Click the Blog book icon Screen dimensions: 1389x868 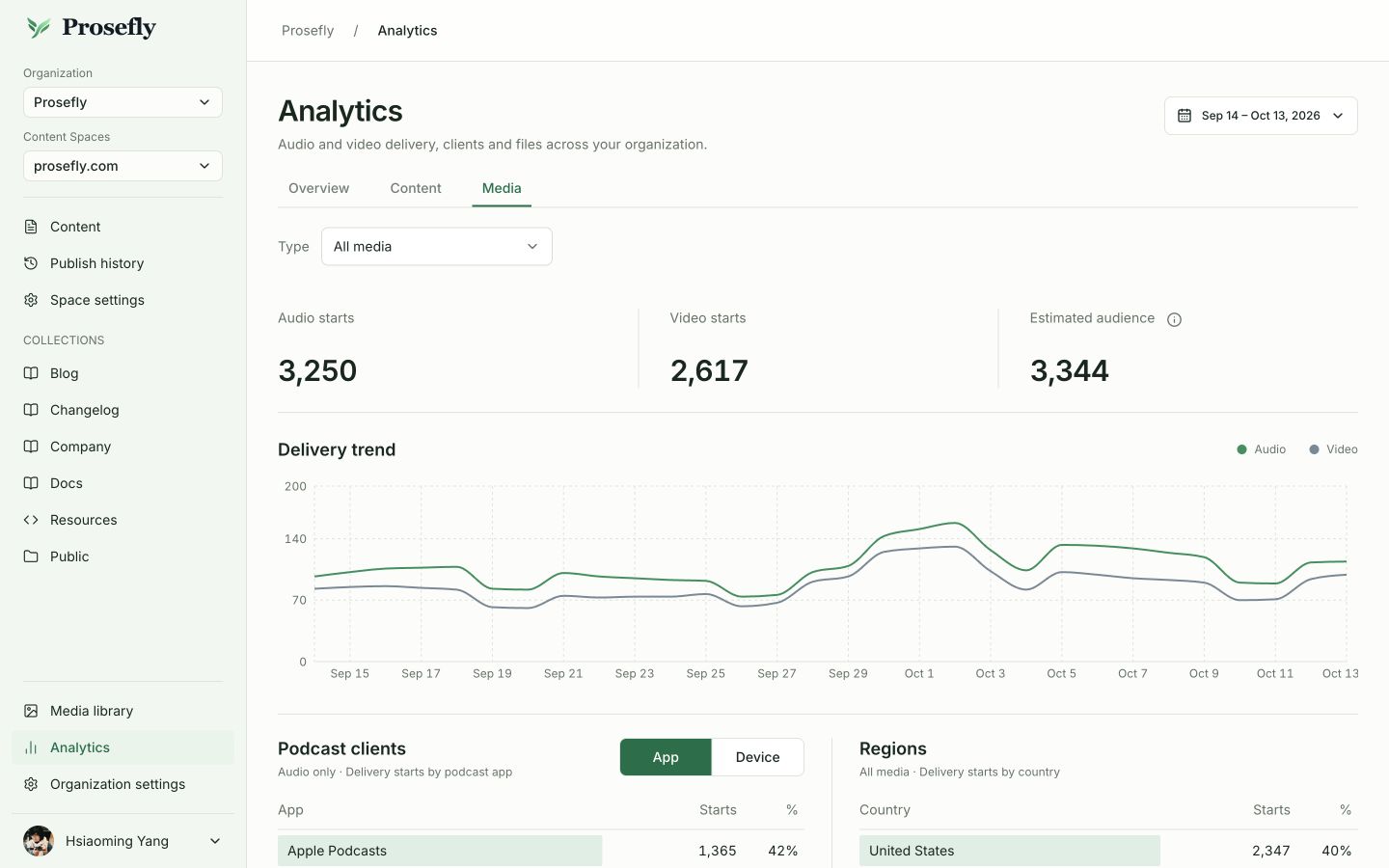31,373
